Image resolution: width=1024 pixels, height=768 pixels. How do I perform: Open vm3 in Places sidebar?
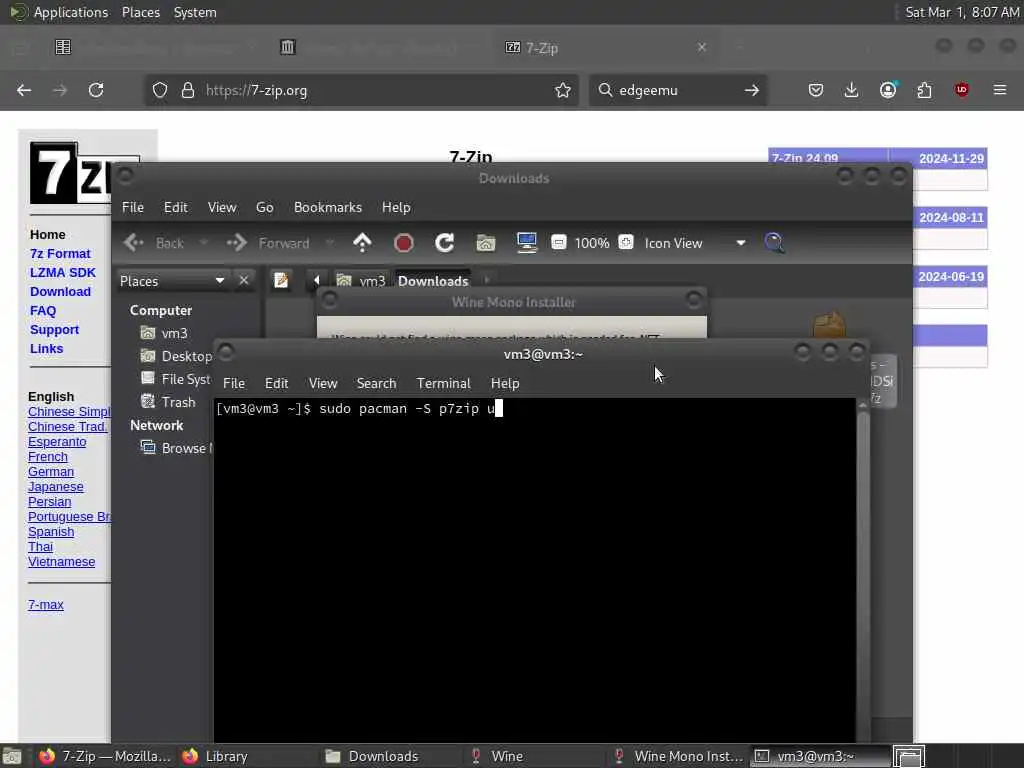coord(165,333)
